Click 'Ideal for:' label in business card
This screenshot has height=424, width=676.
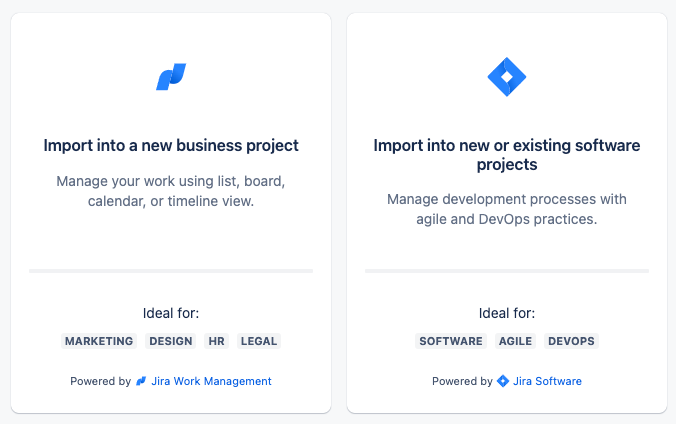coord(171,313)
